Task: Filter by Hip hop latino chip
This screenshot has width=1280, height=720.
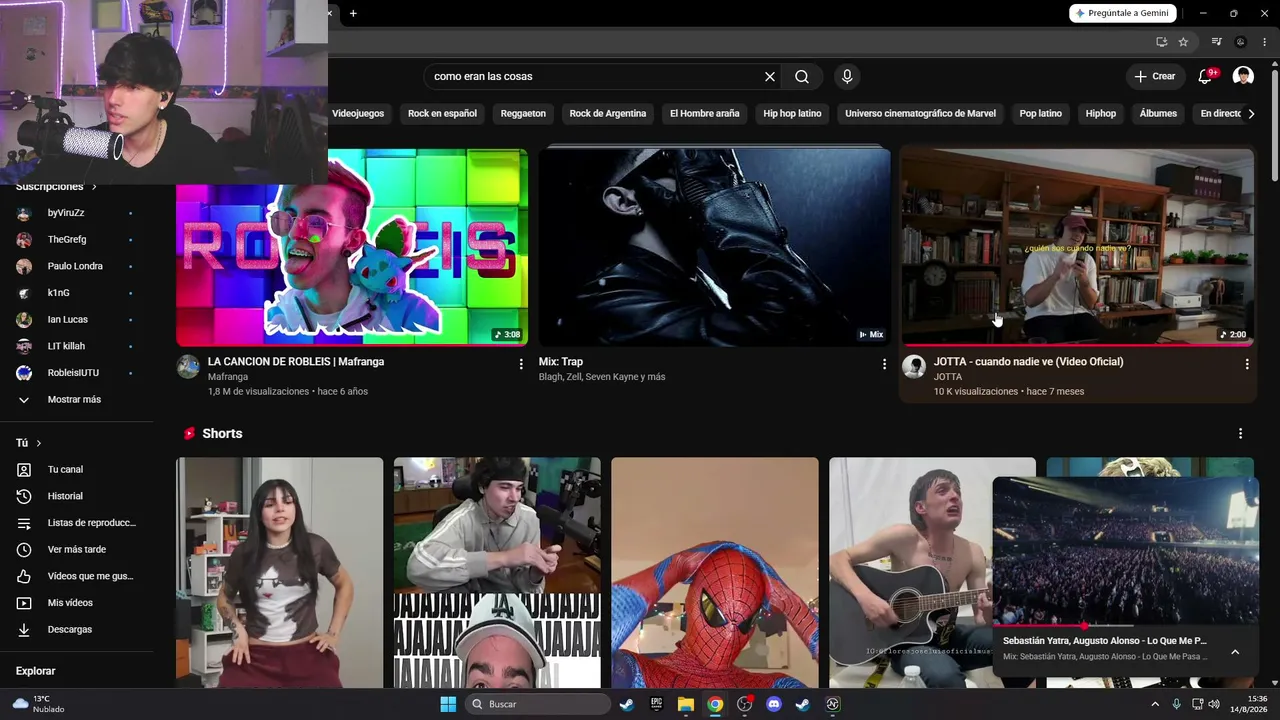Action: click(792, 114)
